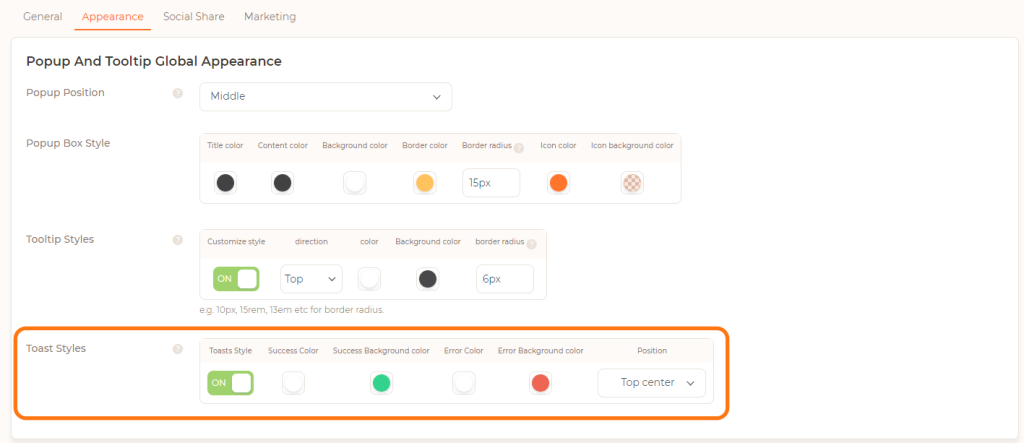This screenshot has width=1024, height=443.
Task: Open Tooltip direction Top dropdown
Action: click(x=312, y=279)
